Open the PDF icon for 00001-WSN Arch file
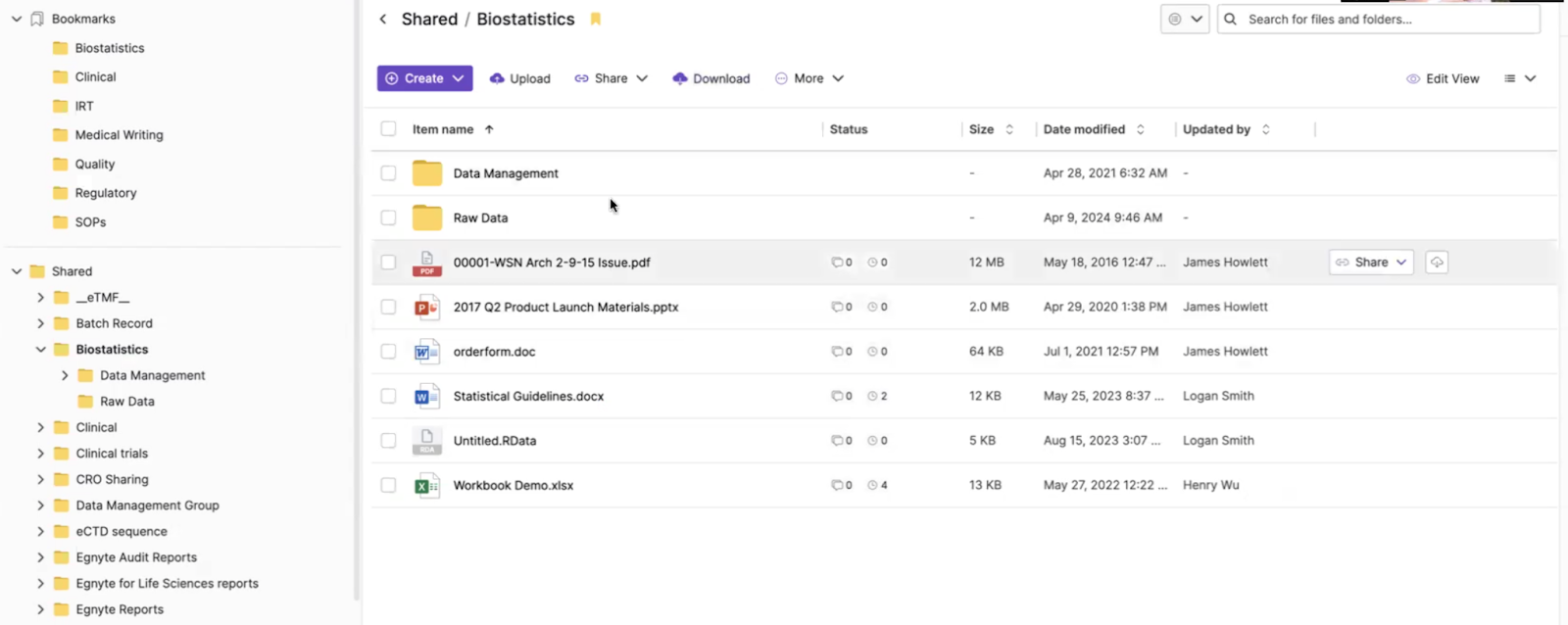 426,263
